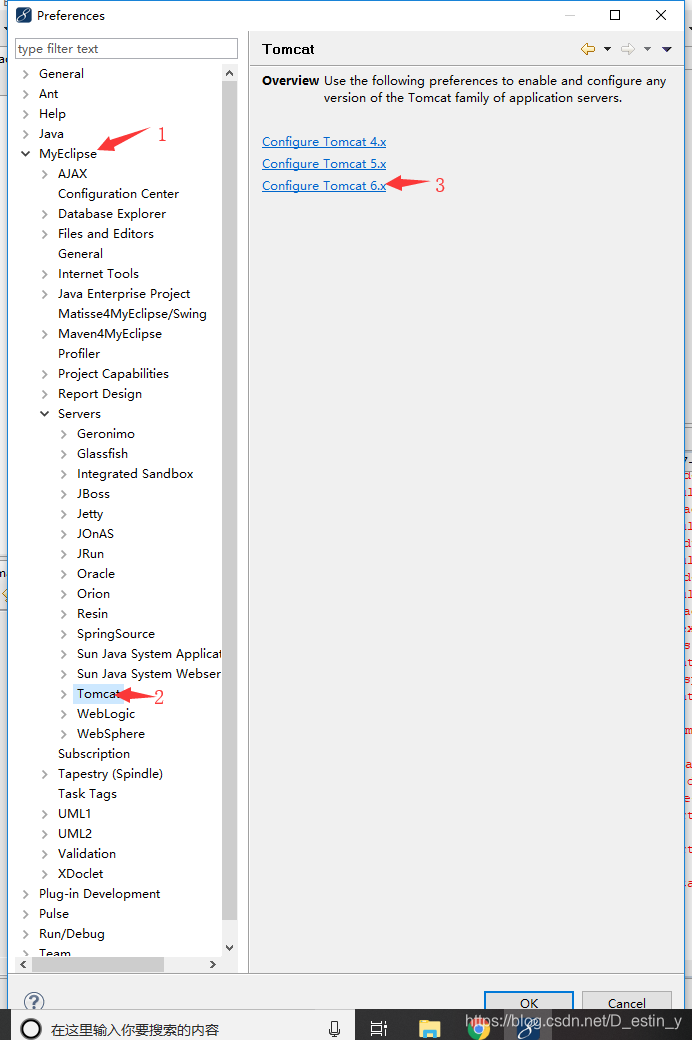This screenshot has height=1040, width=692.
Task: Select Configuration Center in the tree
Action: coord(118,193)
